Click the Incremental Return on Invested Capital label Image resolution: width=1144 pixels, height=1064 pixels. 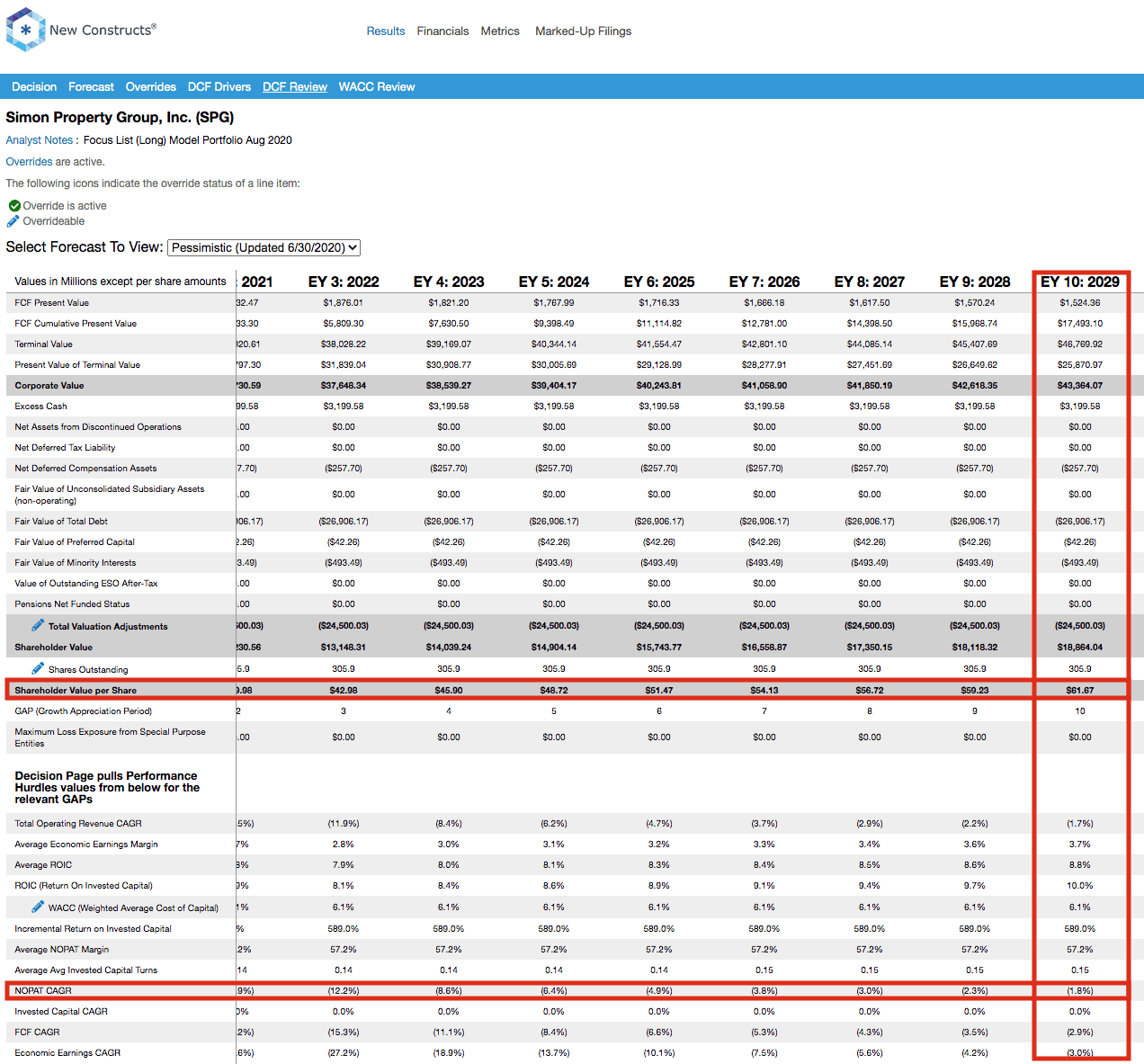93,928
